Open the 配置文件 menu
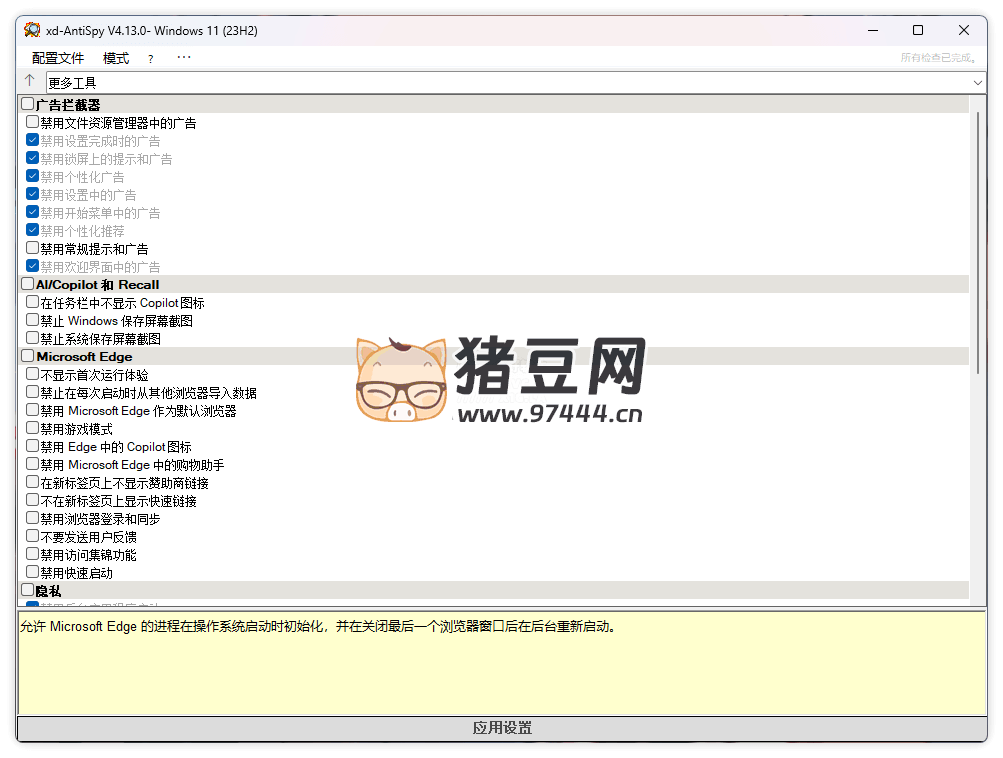The width and height of the screenshot is (1003, 758). pos(58,59)
